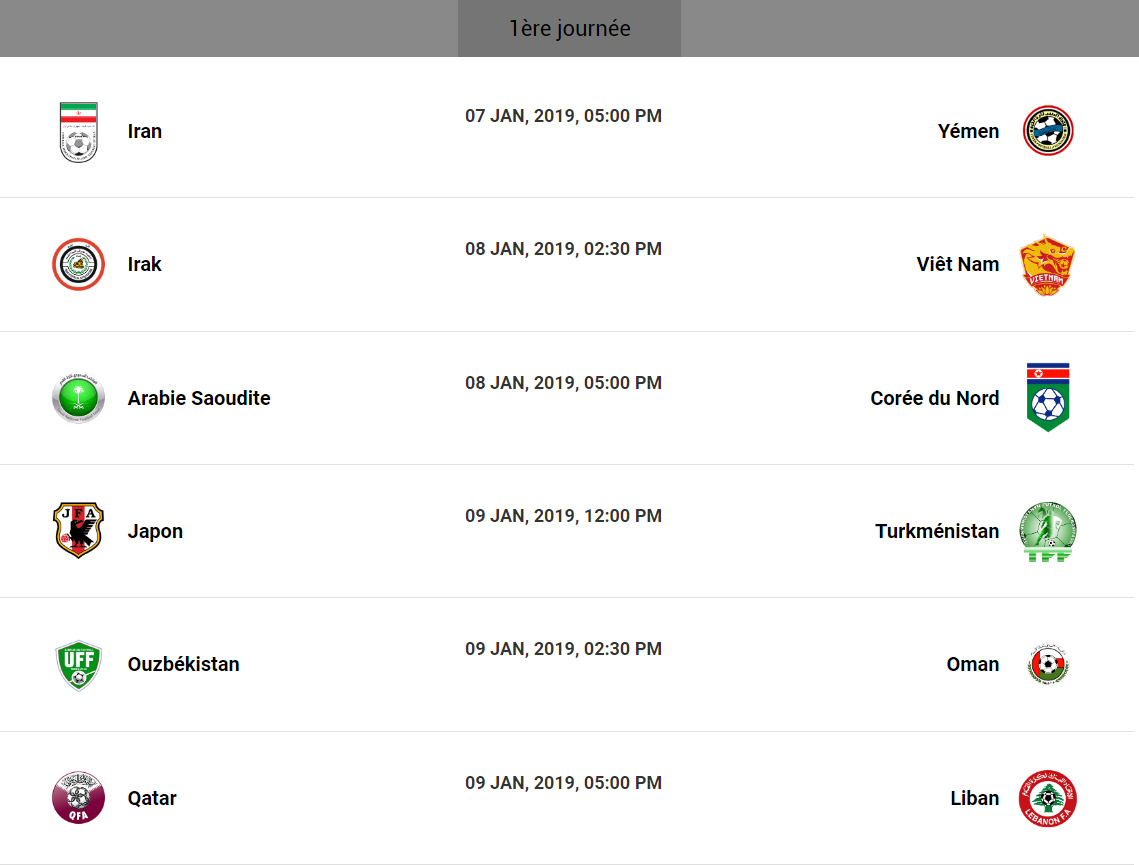Select the Liban Lebanon F.A. crest
The height and width of the screenshot is (865, 1139).
(x=1048, y=798)
